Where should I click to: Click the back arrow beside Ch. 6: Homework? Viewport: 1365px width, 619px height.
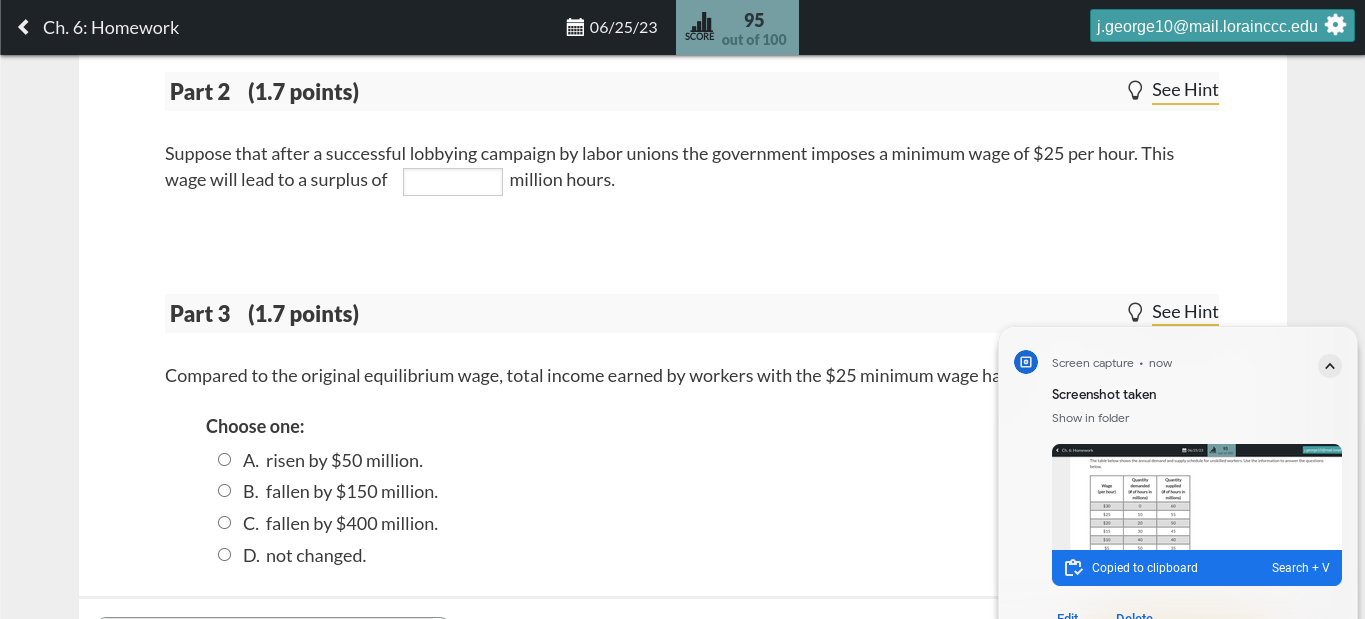[22, 27]
